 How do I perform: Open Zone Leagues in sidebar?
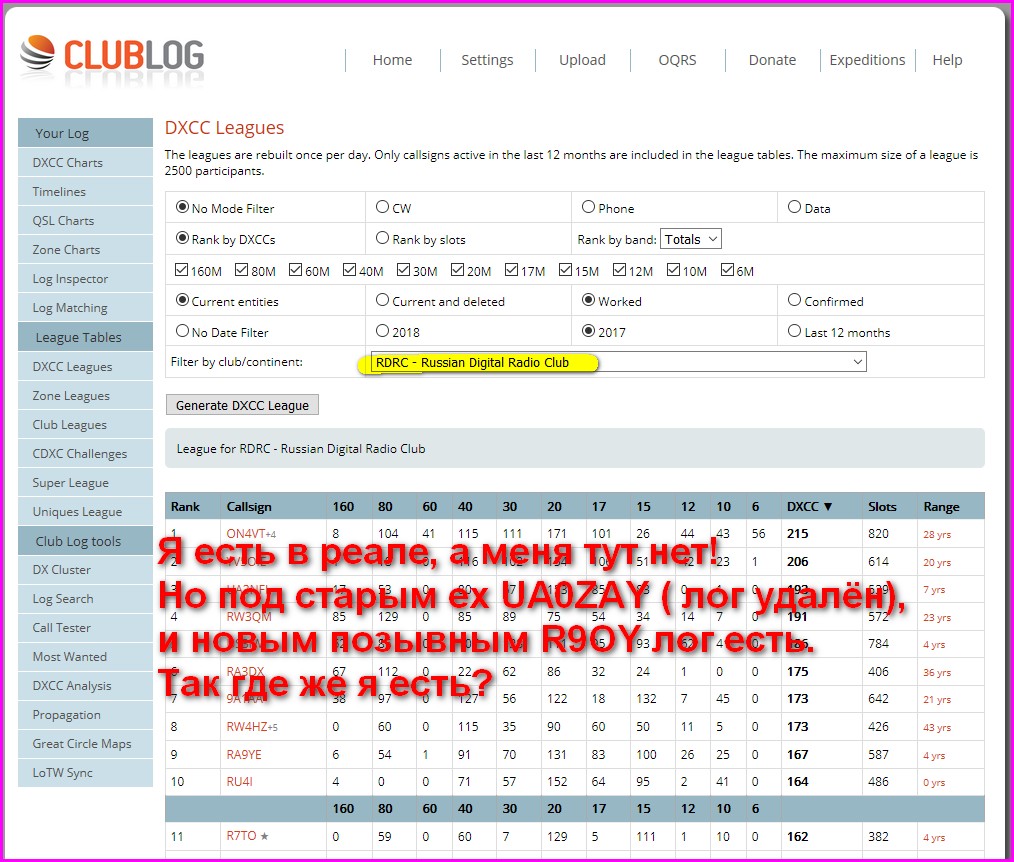pyautogui.click(x=71, y=396)
